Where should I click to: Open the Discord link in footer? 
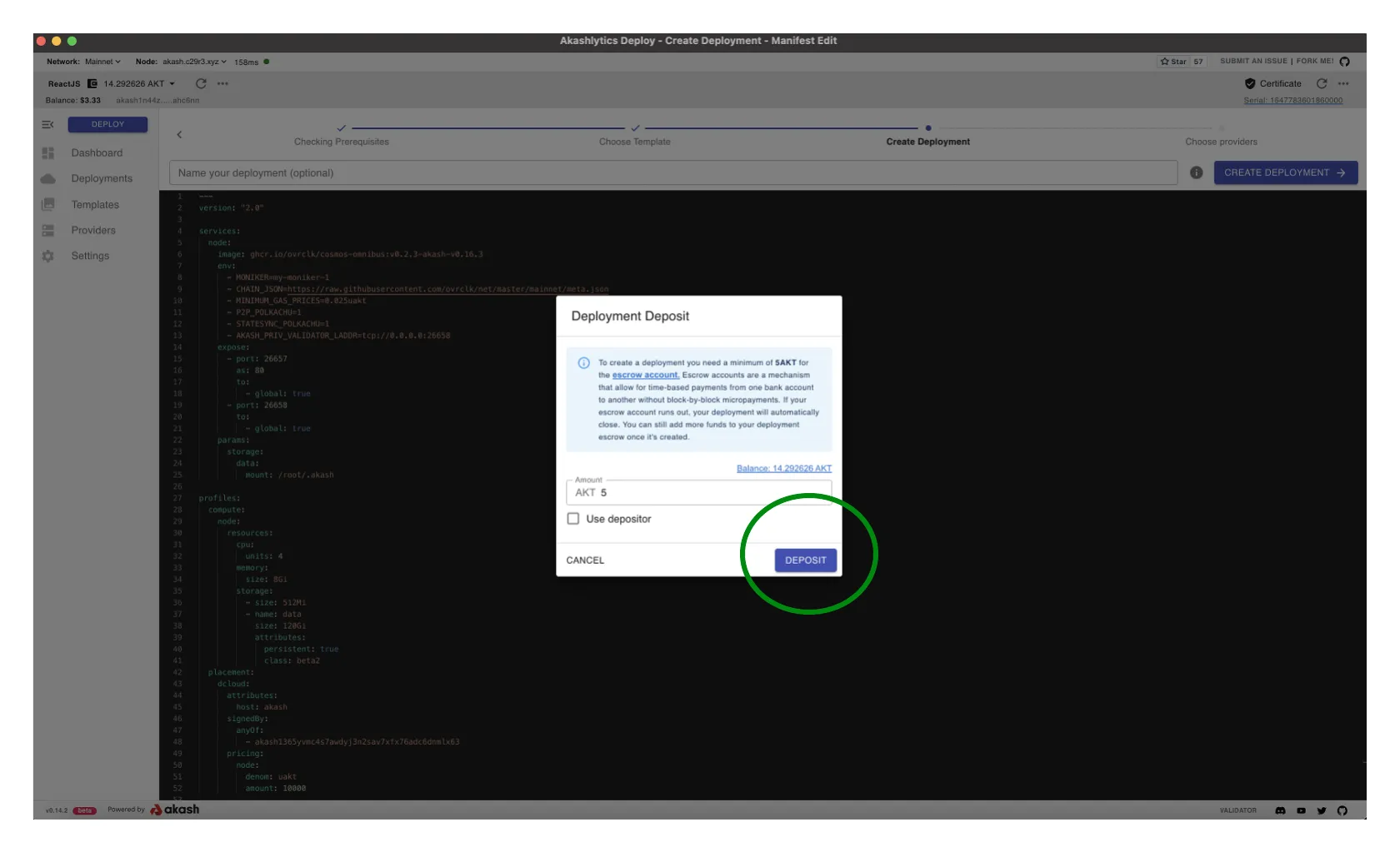1280,810
